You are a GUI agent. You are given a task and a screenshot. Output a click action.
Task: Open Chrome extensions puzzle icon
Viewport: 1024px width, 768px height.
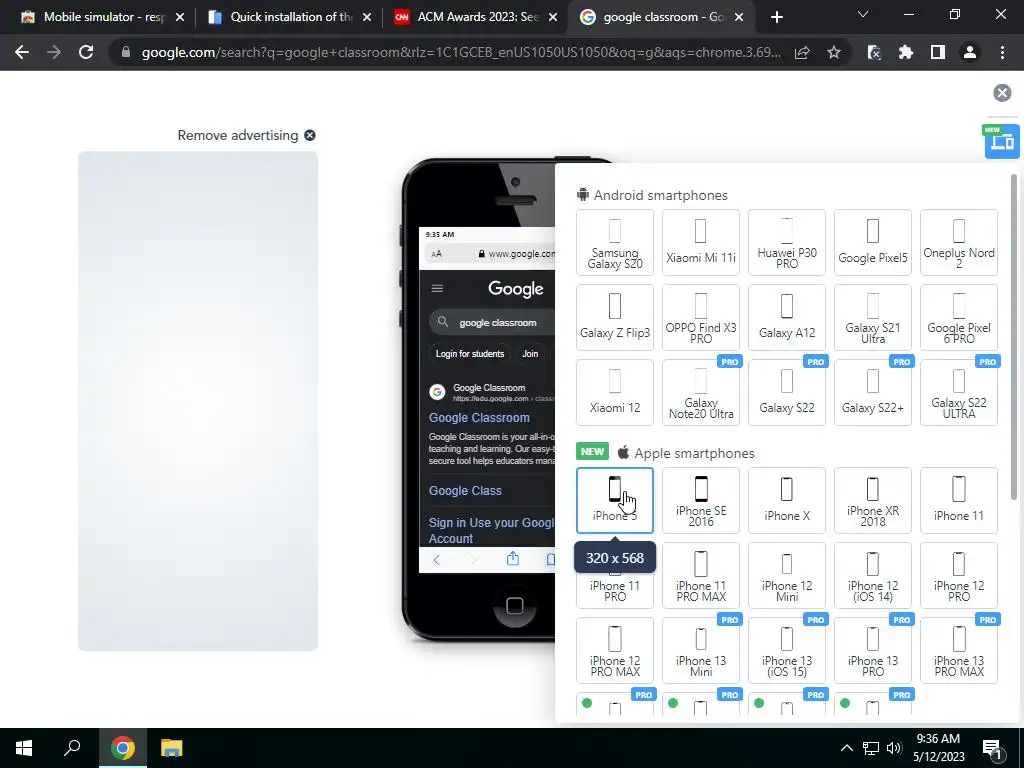905,52
